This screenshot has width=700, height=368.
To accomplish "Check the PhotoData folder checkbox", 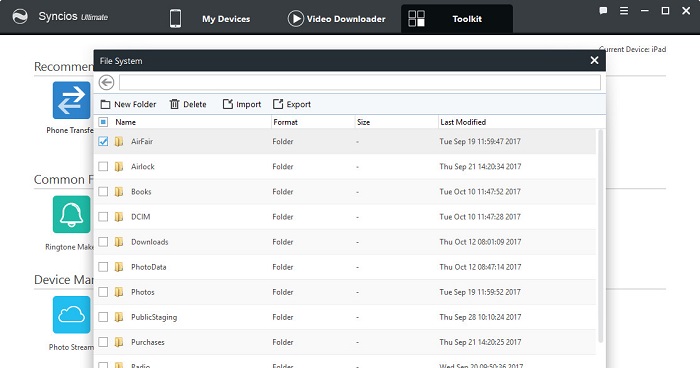I will 103,267.
